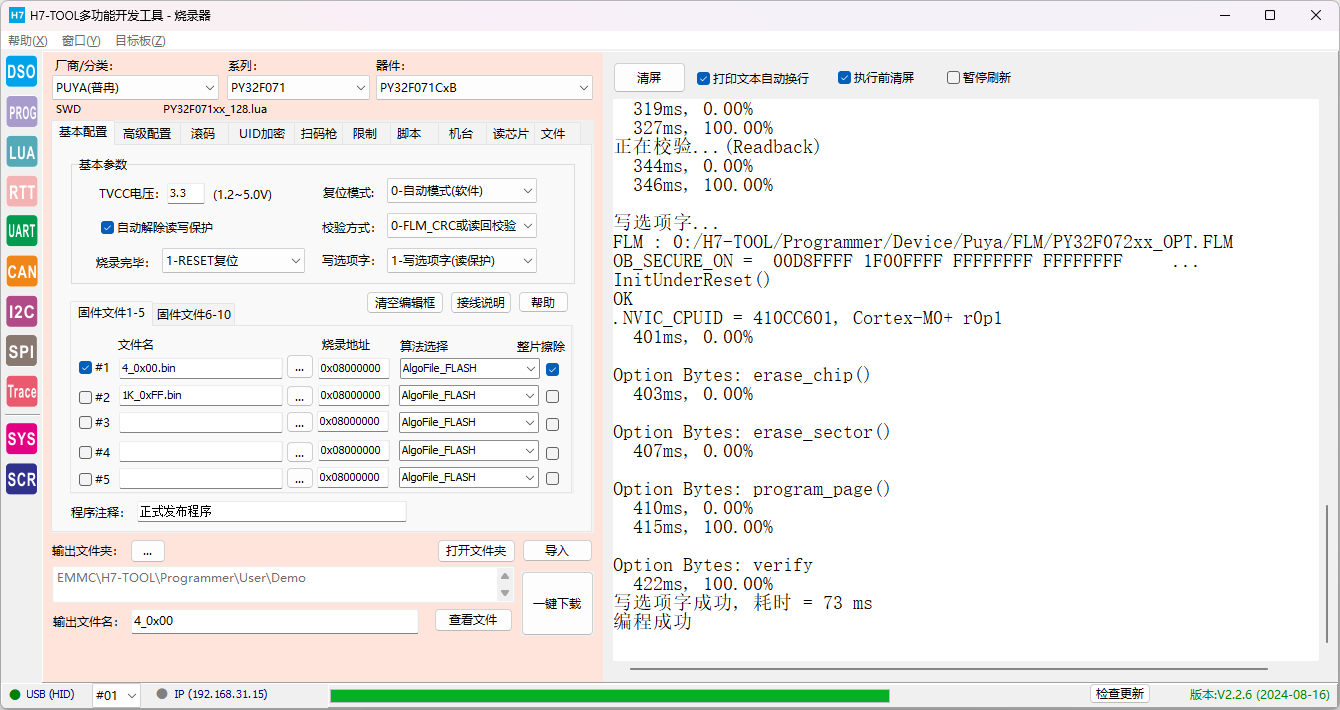The height and width of the screenshot is (710, 1340).
Task: Open the RTT viewer sidebar icon
Action: coord(21,192)
